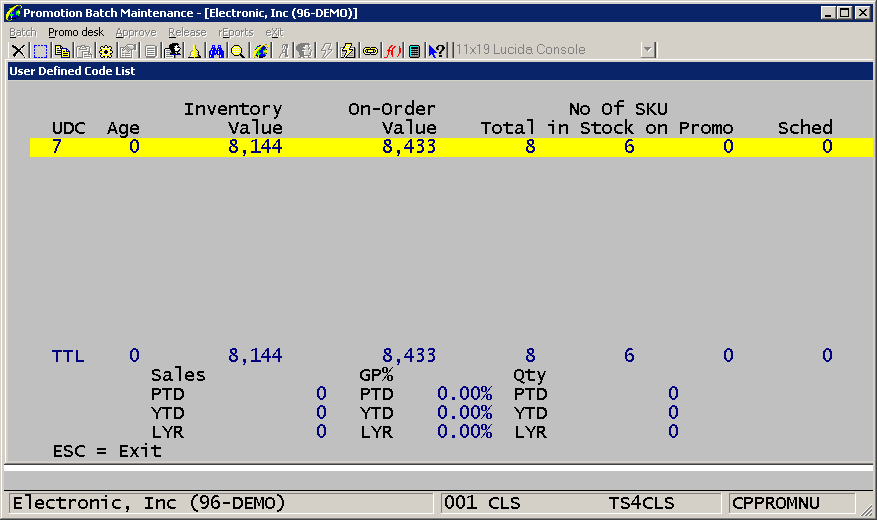The width and height of the screenshot is (877, 520).
Task: Click Inventory Value 8,144 in highlighted row
Action: [255, 146]
